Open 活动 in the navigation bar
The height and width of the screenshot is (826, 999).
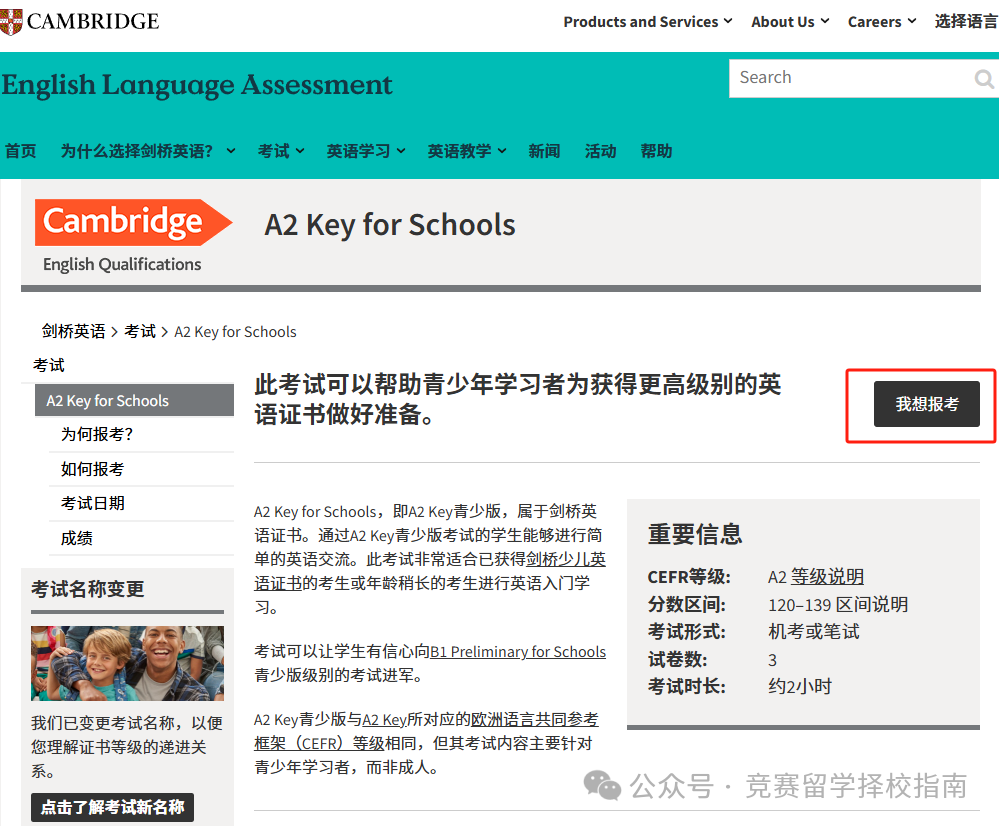(600, 151)
